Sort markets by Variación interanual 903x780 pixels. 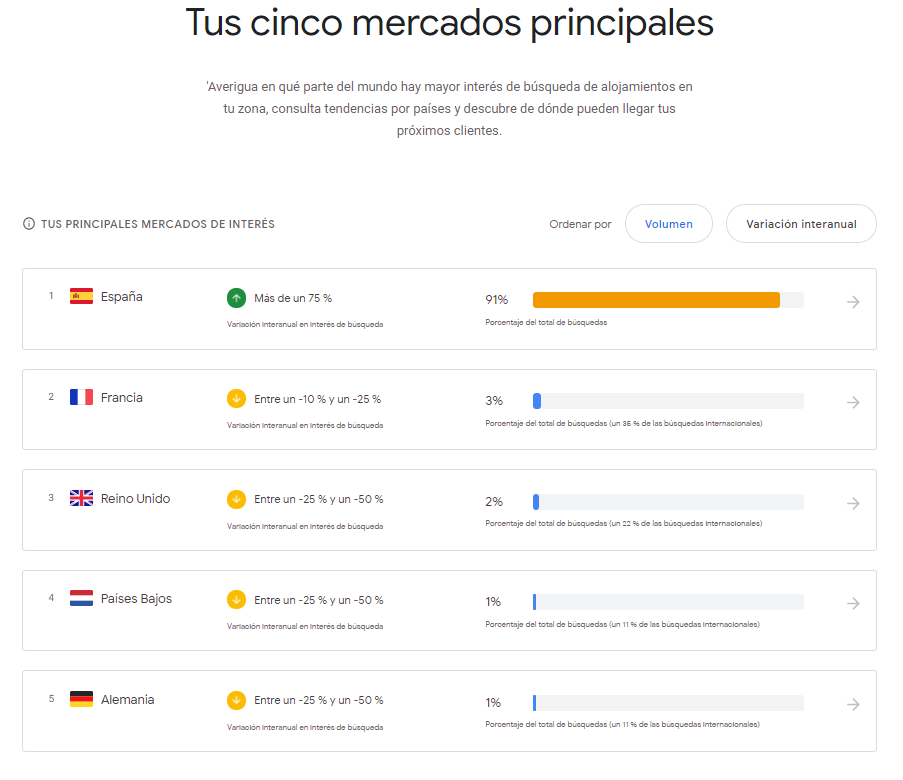801,224
